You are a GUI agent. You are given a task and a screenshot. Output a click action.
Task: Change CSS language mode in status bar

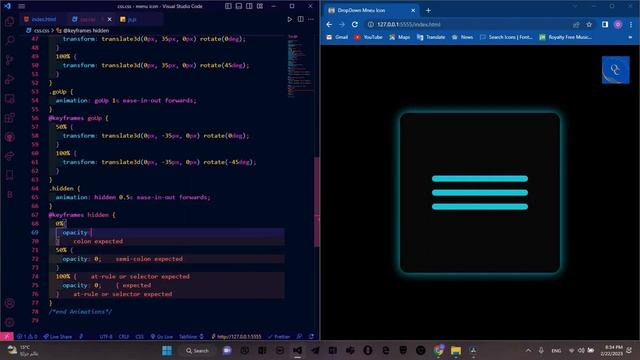(x=140, y=336)
